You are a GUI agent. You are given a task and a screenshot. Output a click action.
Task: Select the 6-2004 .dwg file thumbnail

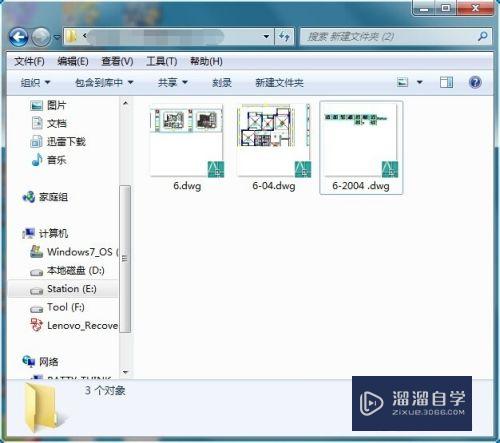tap(361, 140)
